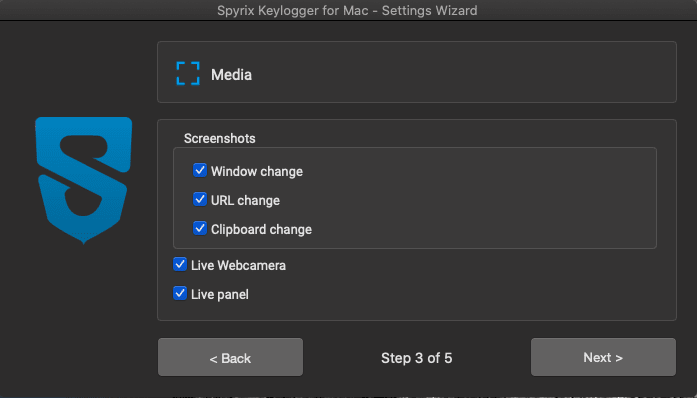Click the 'Clipboard change' label text
Screen dimensions: 697x398
(261, 229)
